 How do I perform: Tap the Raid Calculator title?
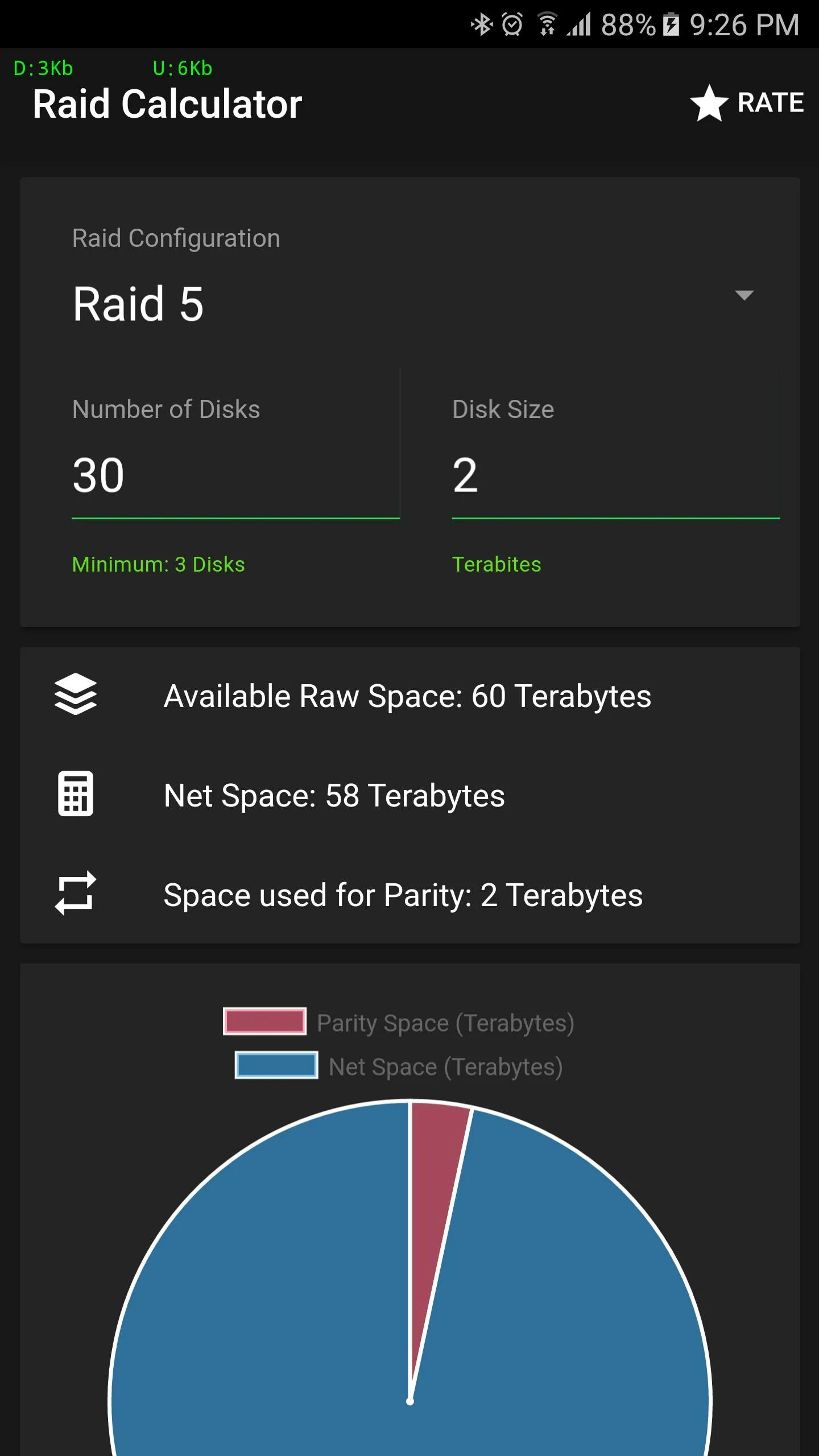167,104
